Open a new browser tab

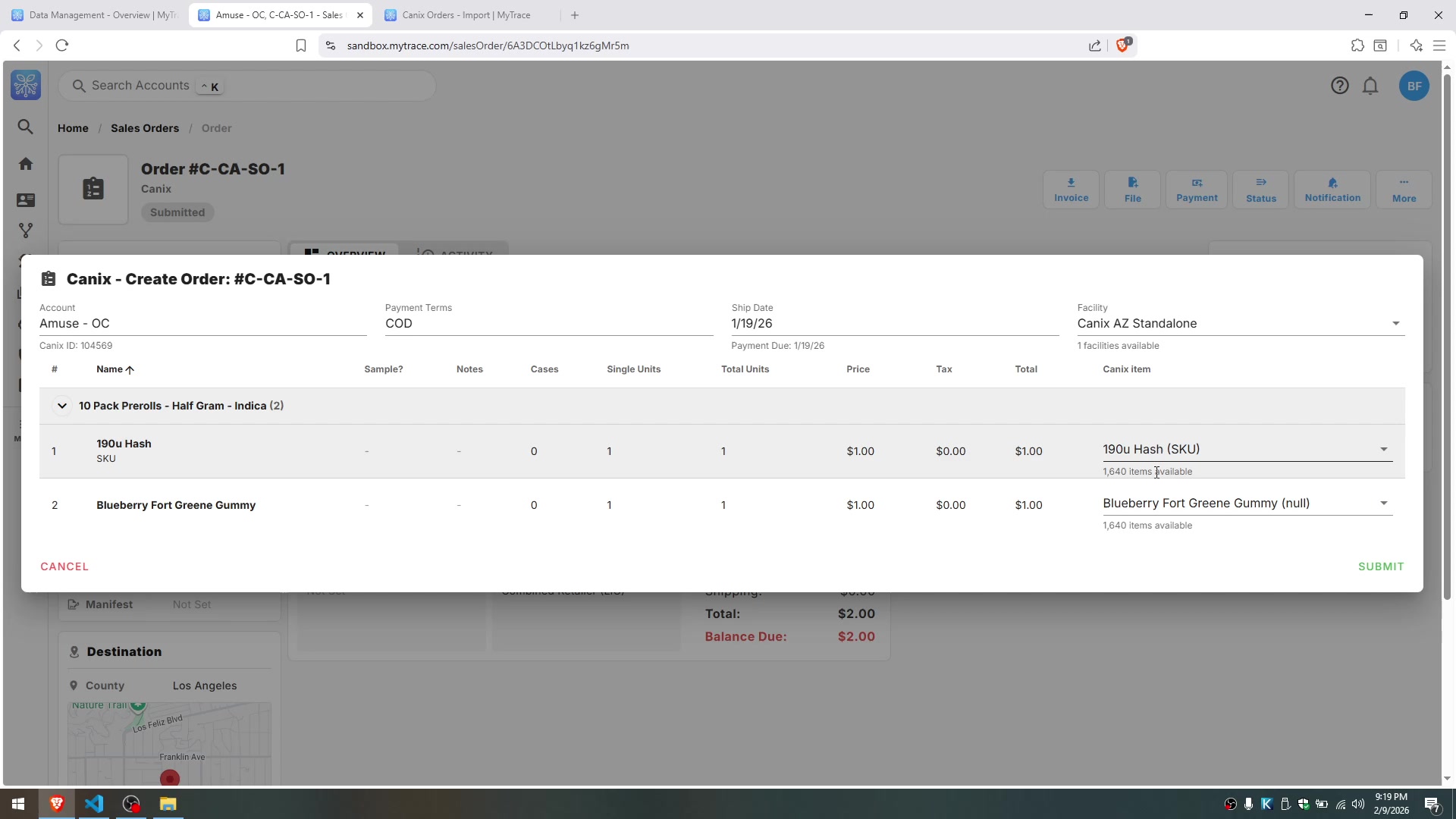tap(575, 15)
